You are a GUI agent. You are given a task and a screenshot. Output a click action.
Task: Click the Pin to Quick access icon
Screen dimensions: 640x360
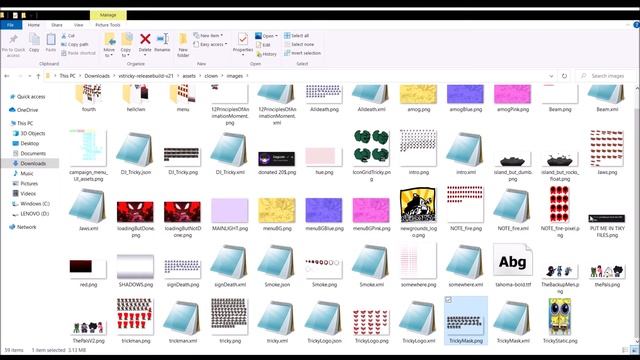[x=13, y=40]
